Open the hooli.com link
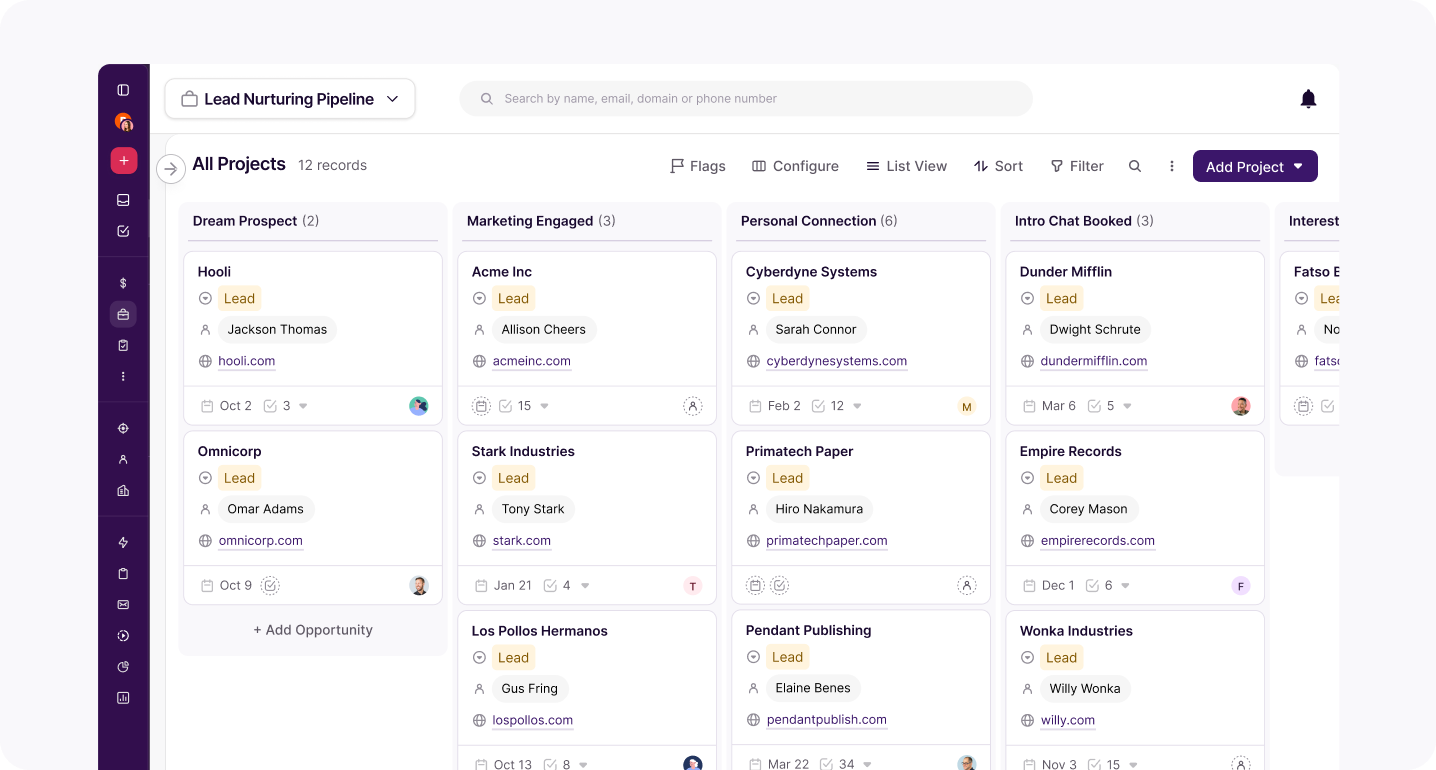1436x770 pixels. pos(247,361)
